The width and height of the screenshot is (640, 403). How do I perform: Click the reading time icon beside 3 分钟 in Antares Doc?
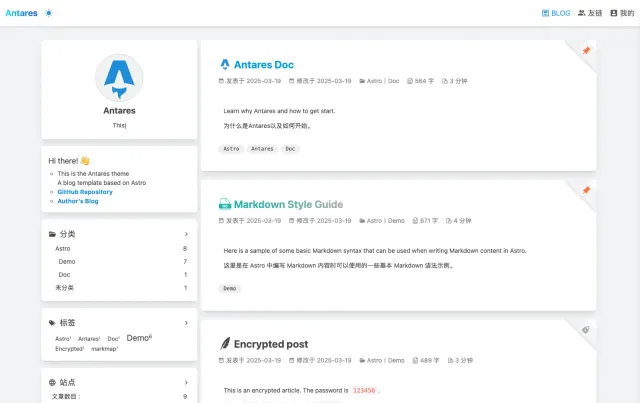pyautogui.click(x=444, y=81)
